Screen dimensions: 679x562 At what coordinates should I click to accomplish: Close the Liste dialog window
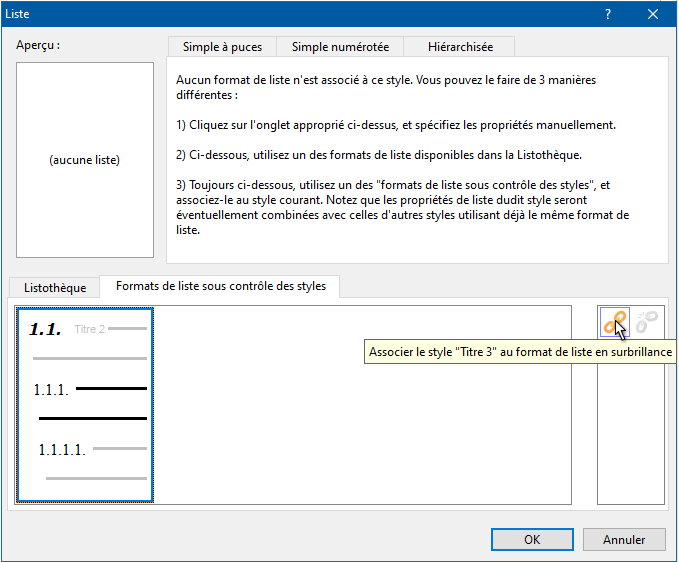point(653,14)
